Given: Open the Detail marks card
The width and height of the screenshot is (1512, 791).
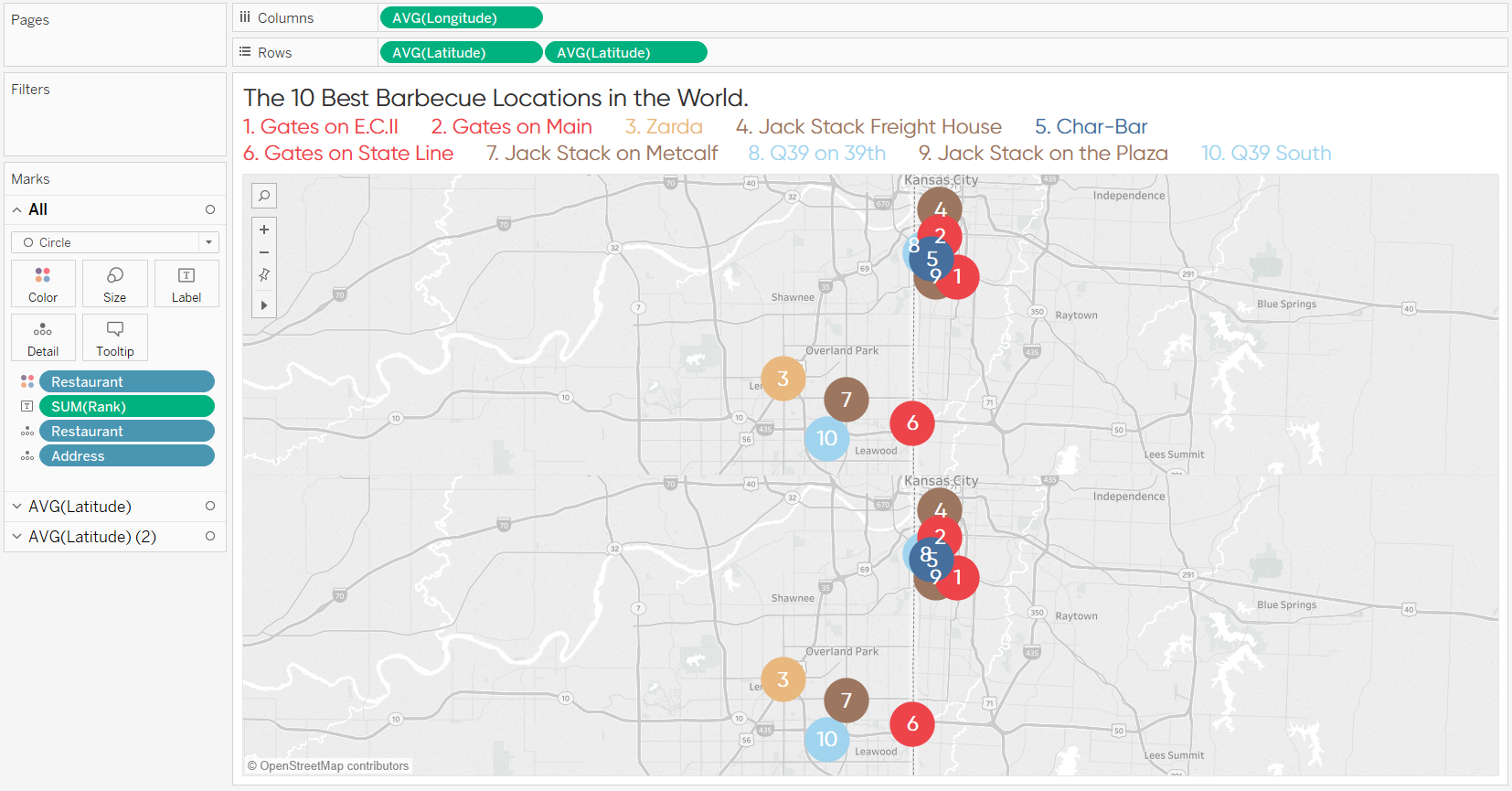Looking at the screenshot, I should coord(43,337).
